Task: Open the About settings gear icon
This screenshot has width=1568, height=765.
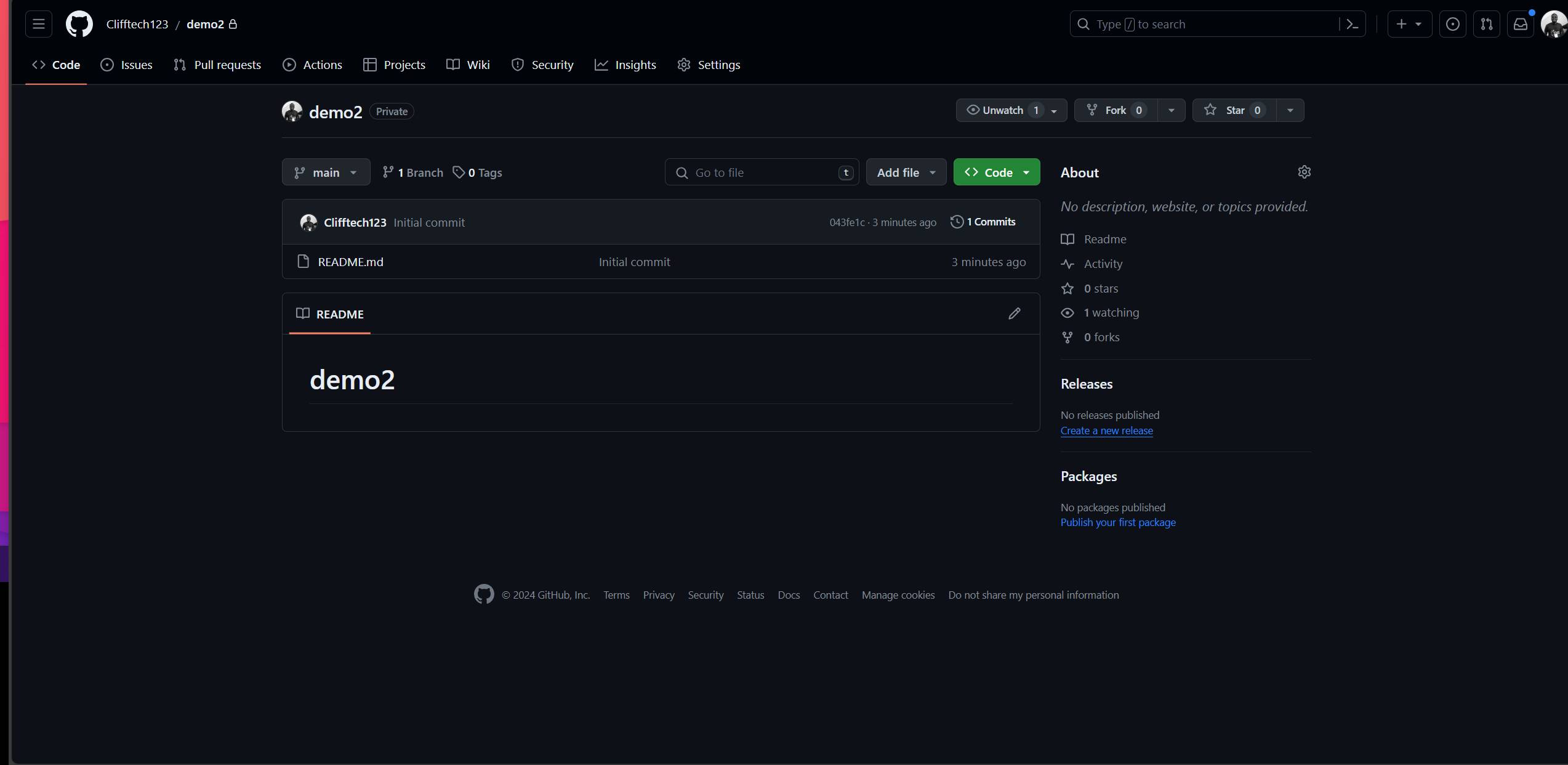Action: point(1304,172)
